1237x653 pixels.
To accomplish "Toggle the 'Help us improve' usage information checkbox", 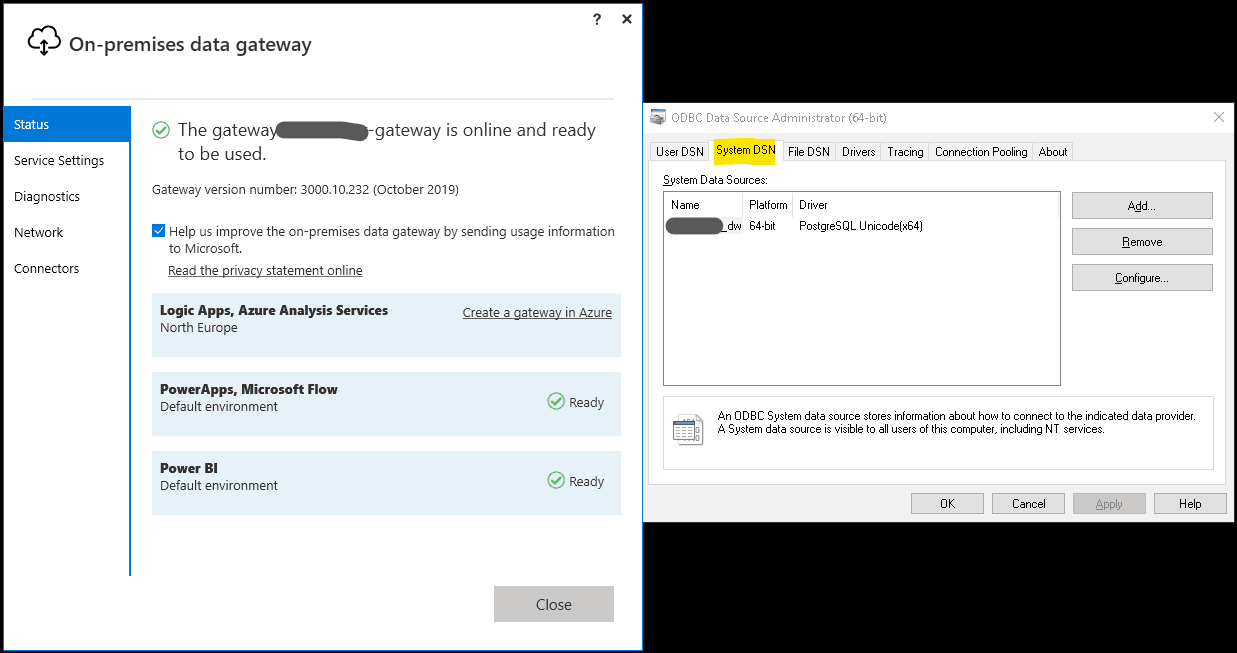I will (x=158, y=230).
